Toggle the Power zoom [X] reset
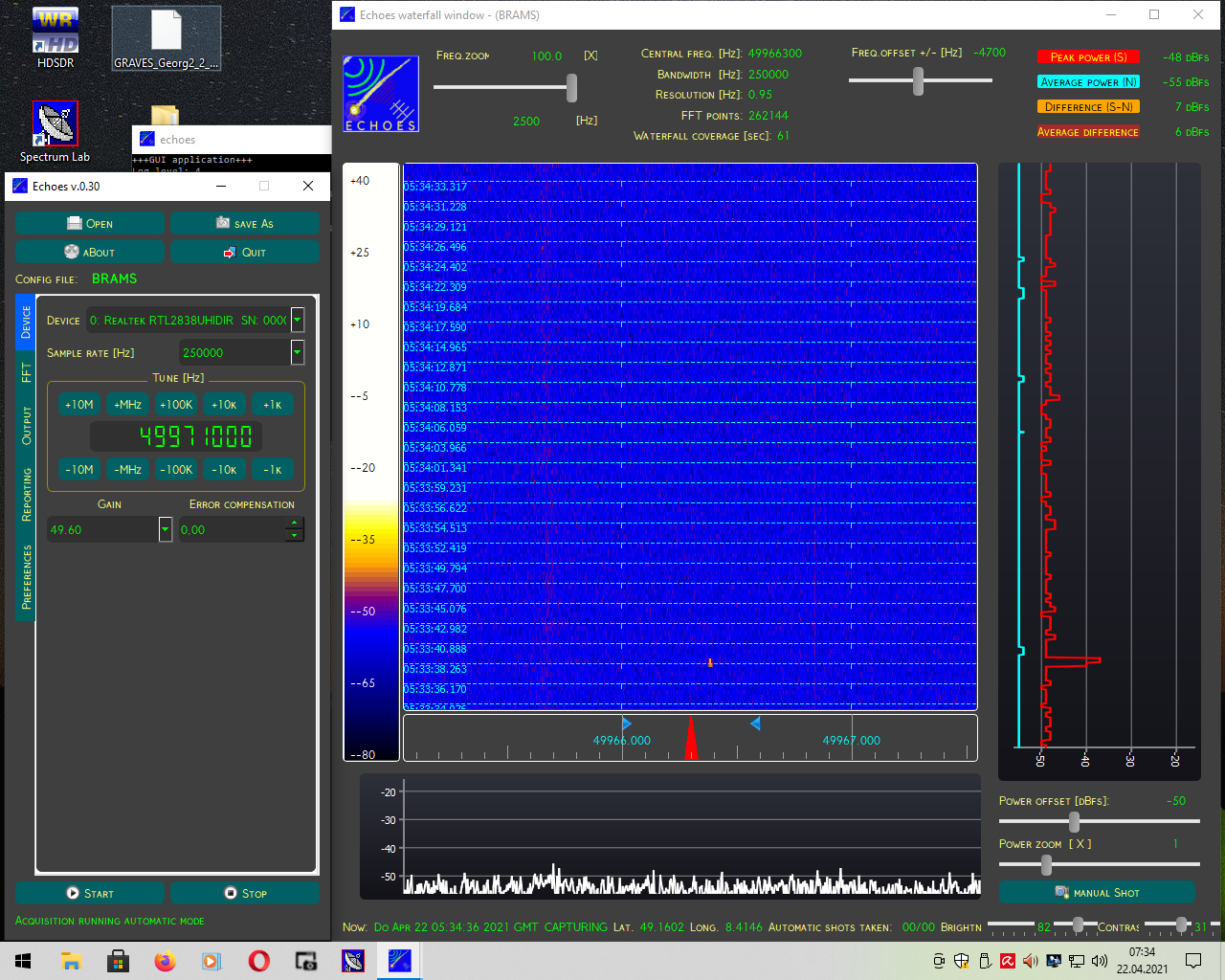The height and width of the screenshot is (980, 1225). coord(1080,844)
